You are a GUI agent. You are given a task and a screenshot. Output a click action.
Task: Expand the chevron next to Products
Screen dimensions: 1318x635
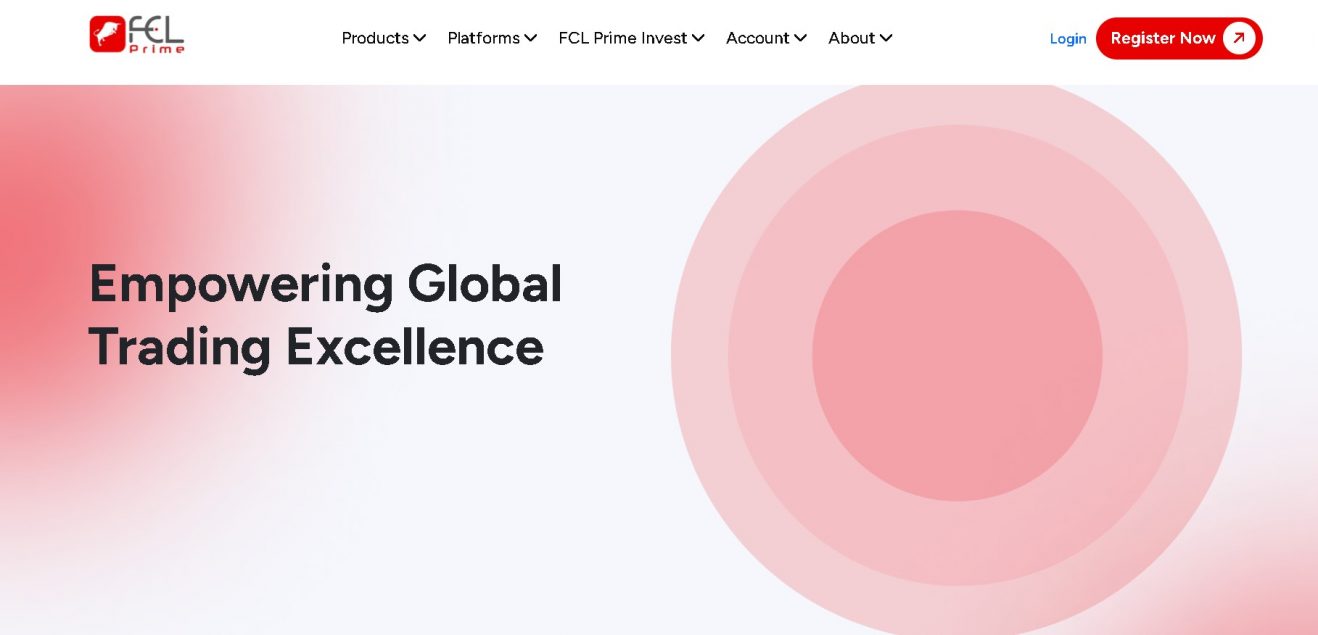pyautogui.click(x=420, y=38)
